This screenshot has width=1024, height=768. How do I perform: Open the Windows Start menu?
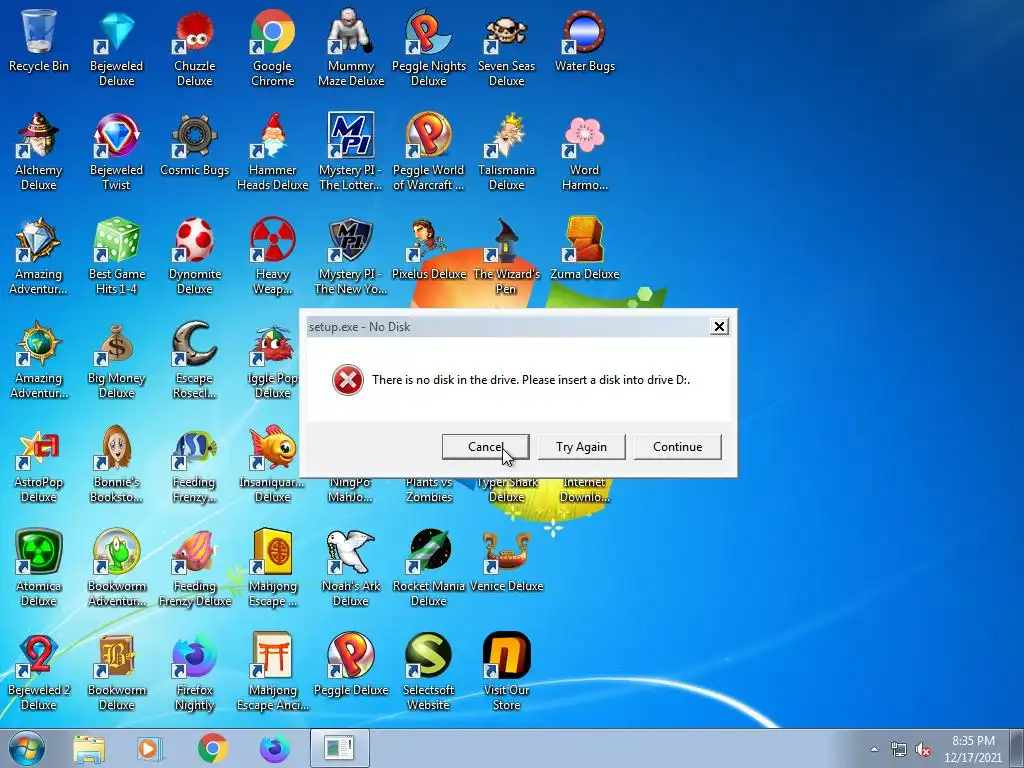click(27, 748)
